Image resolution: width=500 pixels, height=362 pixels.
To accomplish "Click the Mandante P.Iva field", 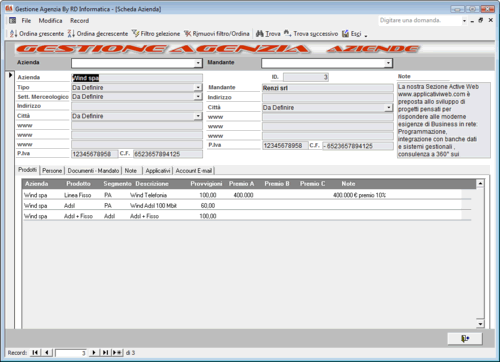I will coord(285,146).
